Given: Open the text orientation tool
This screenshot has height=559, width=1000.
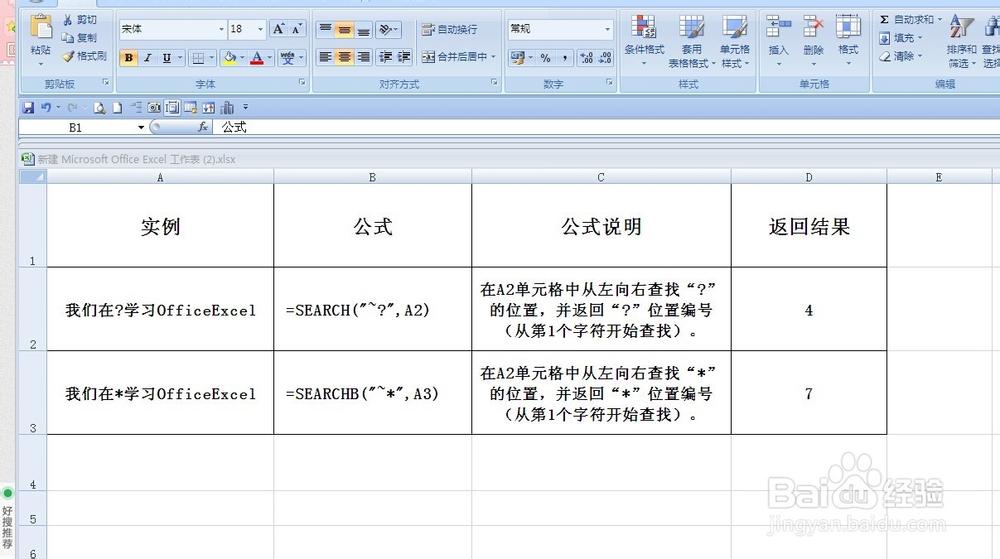Looking at the screenshot, I should pos(388,29).
